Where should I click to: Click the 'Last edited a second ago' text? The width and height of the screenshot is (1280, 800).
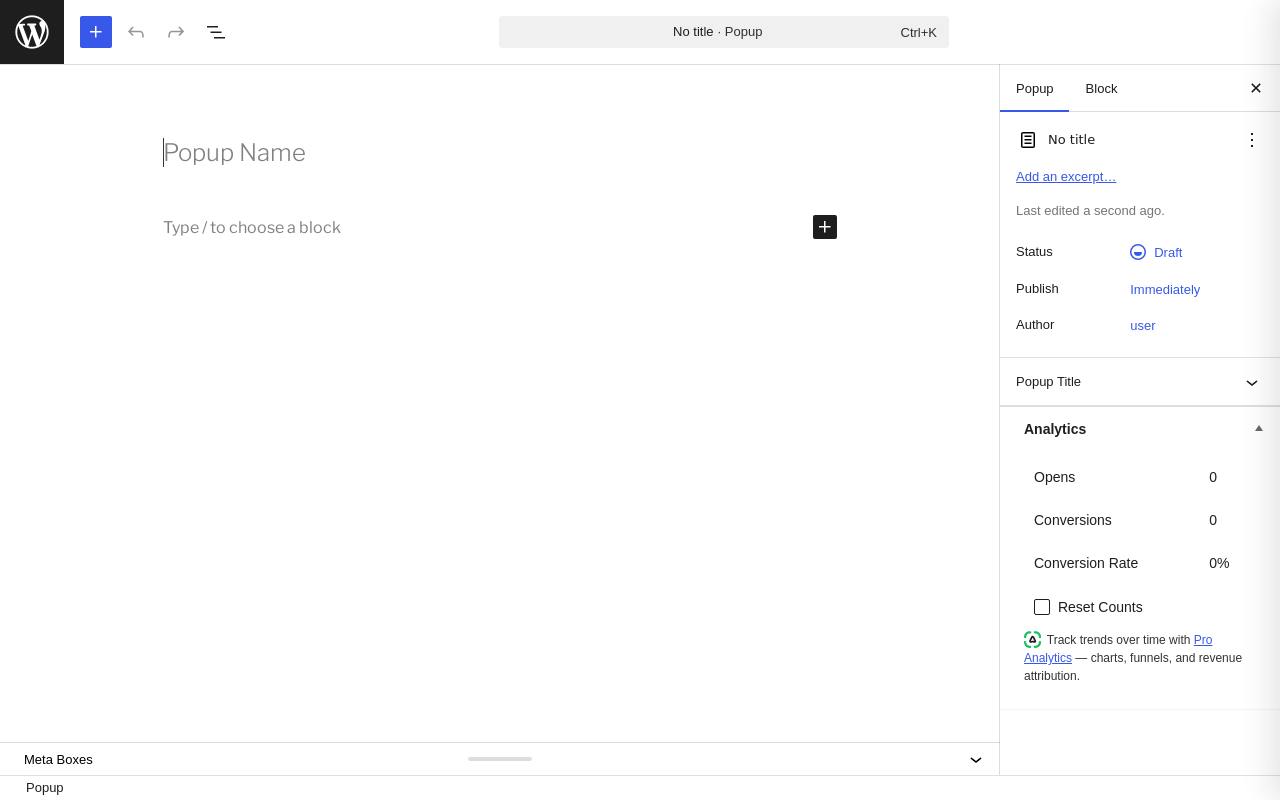point(1090,211)
